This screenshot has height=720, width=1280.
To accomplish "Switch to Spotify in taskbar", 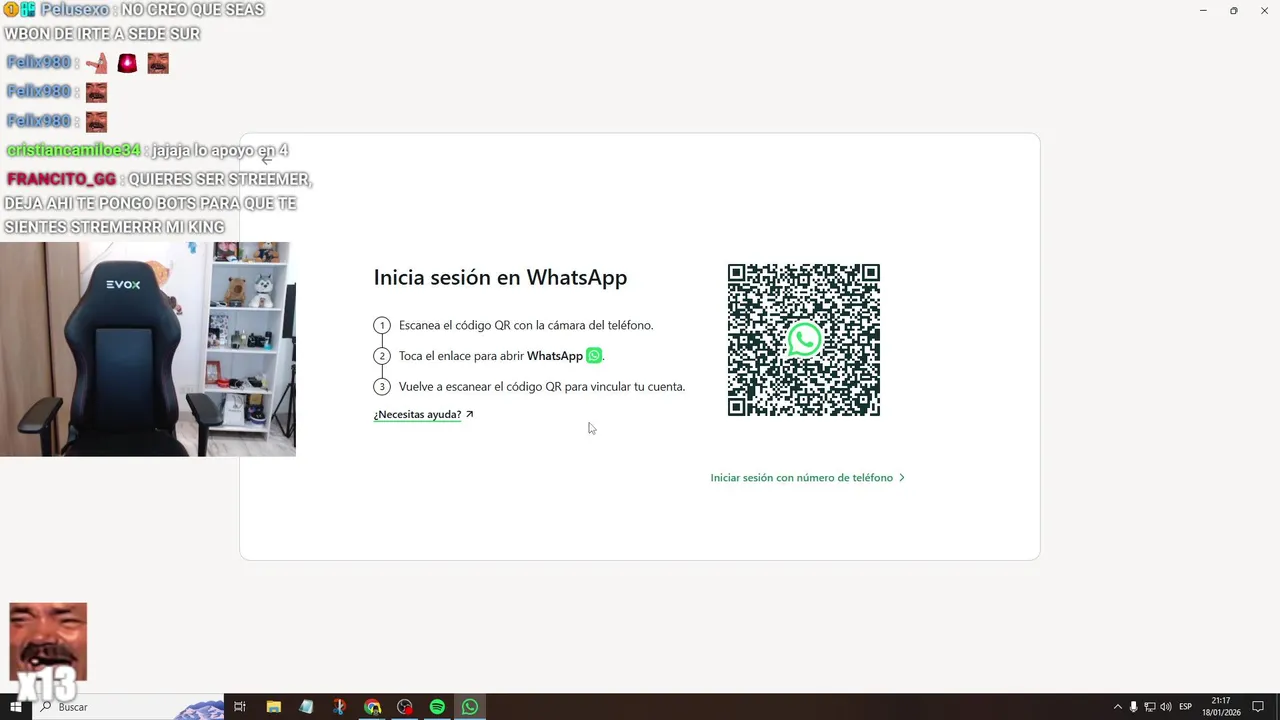I will 437,707.
